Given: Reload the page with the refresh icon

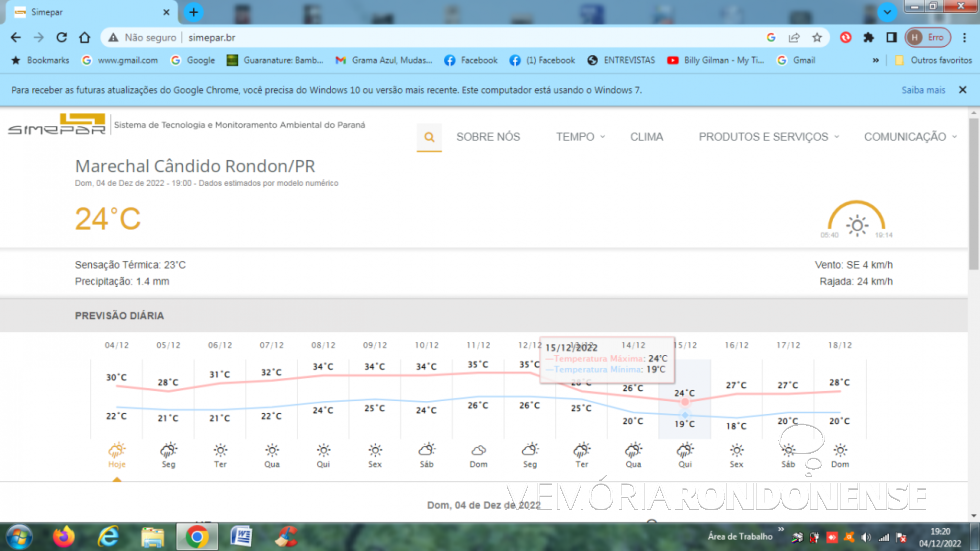Looking at the screenshot, I should coord(62,37).
